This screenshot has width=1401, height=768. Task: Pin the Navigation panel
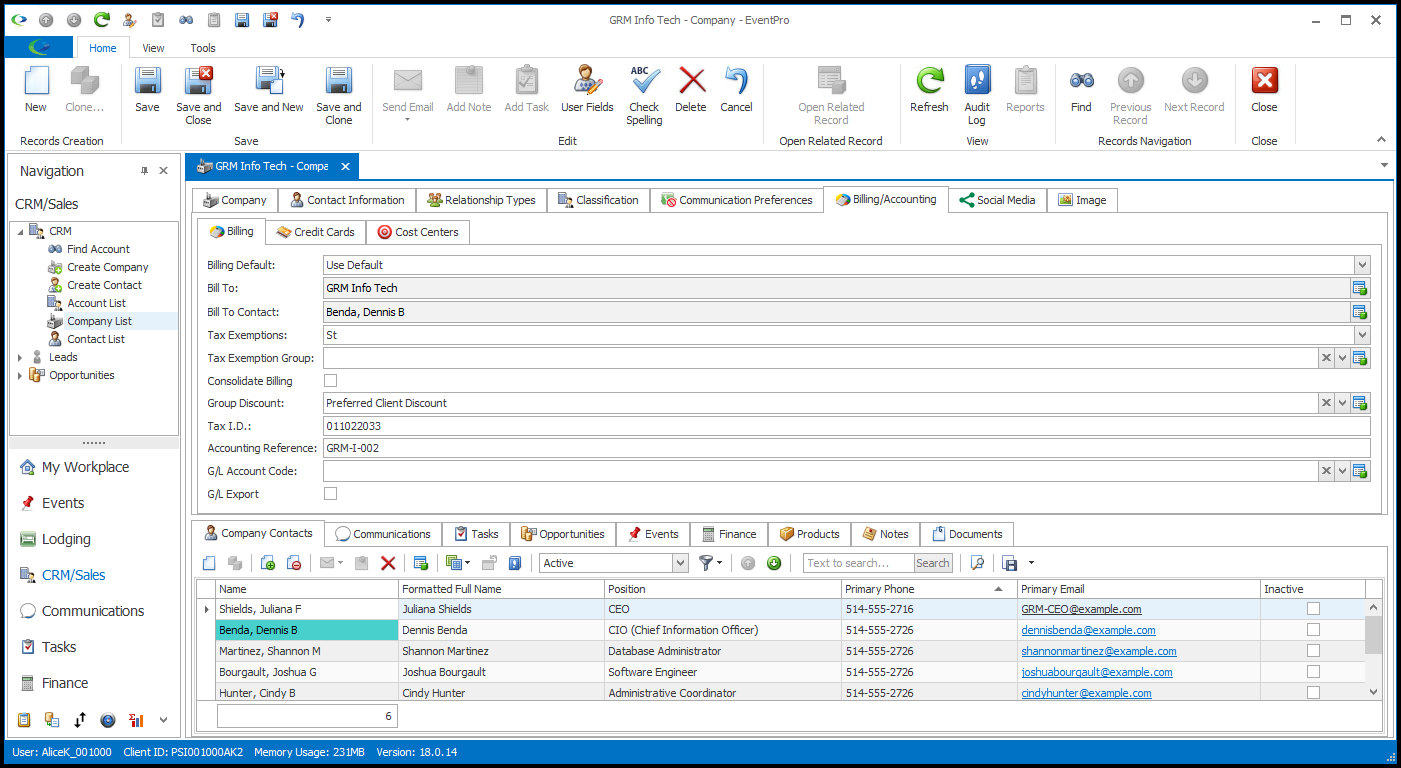(x=144, y=171)
